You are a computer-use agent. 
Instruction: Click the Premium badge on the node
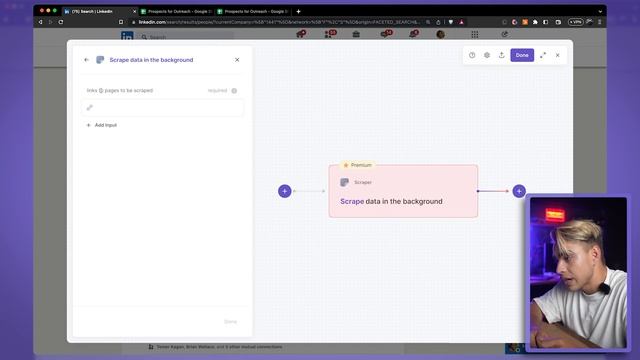click(x=358, y=165)
